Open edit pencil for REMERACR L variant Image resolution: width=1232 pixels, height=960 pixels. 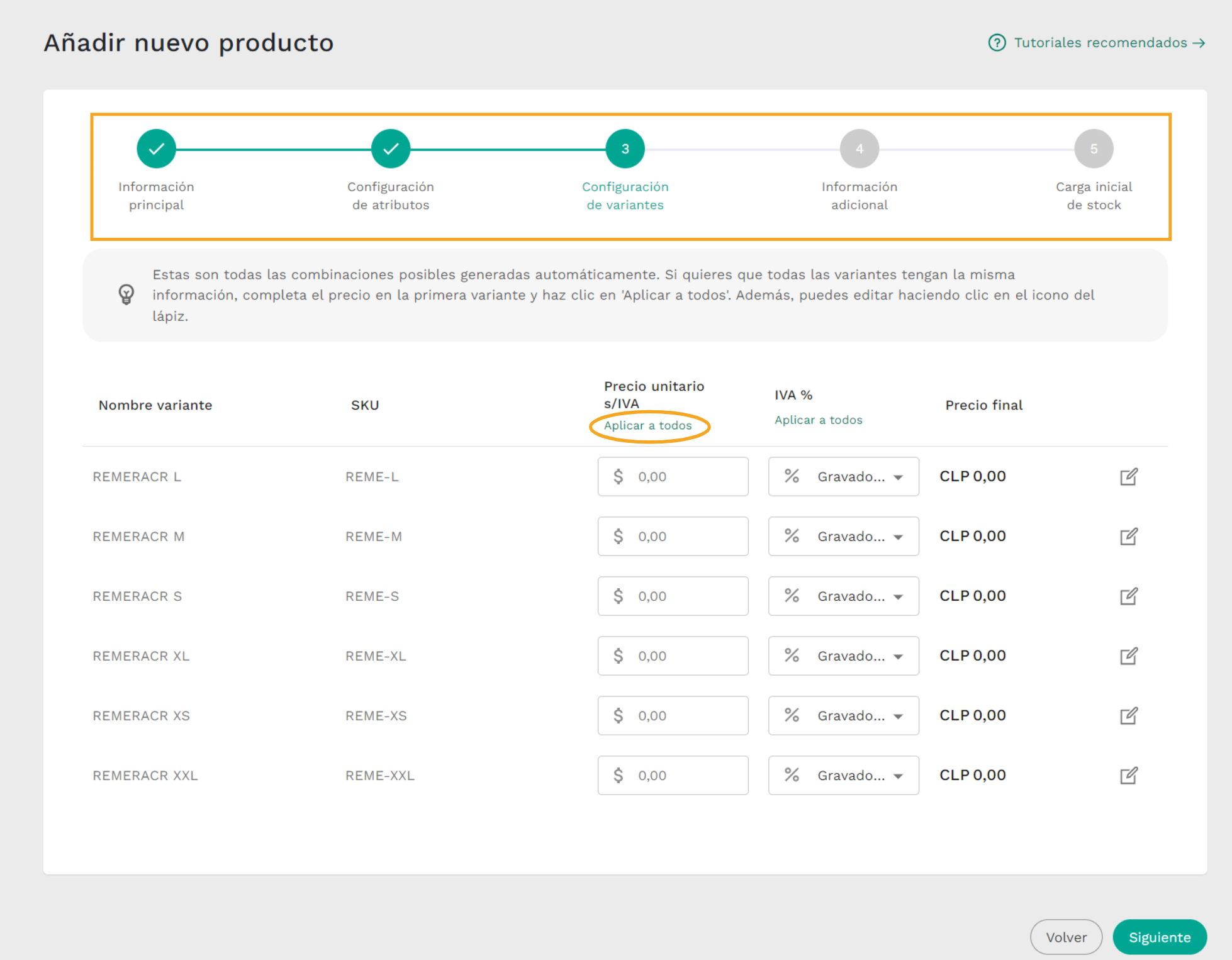[1129, 477]
